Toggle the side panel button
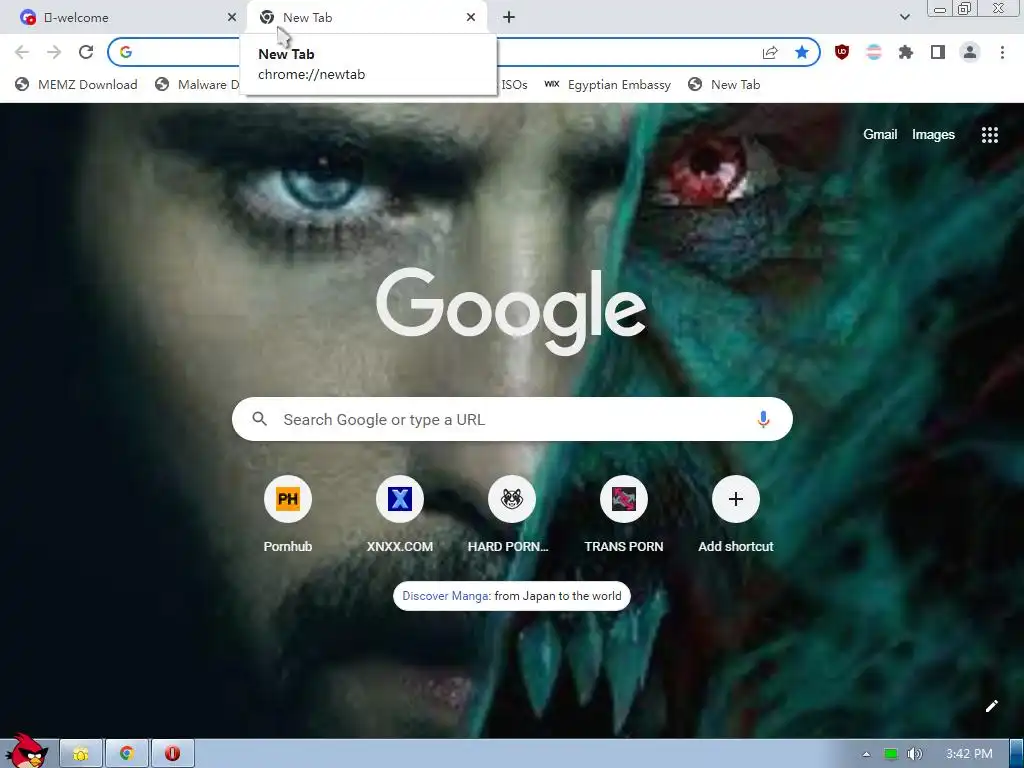The image size is (1024, 768). pyautogui.click(x=938, y=52)
